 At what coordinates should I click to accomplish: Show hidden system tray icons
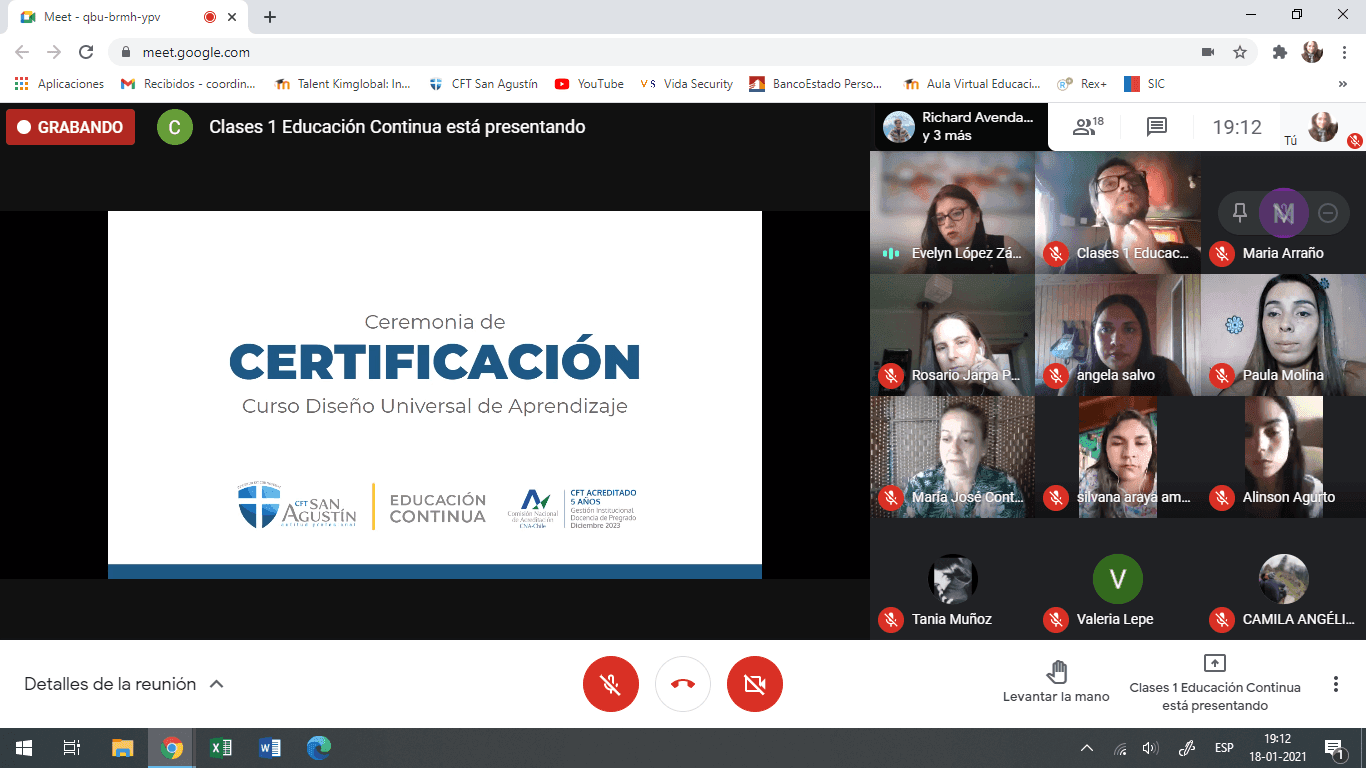coord(1087,748)
